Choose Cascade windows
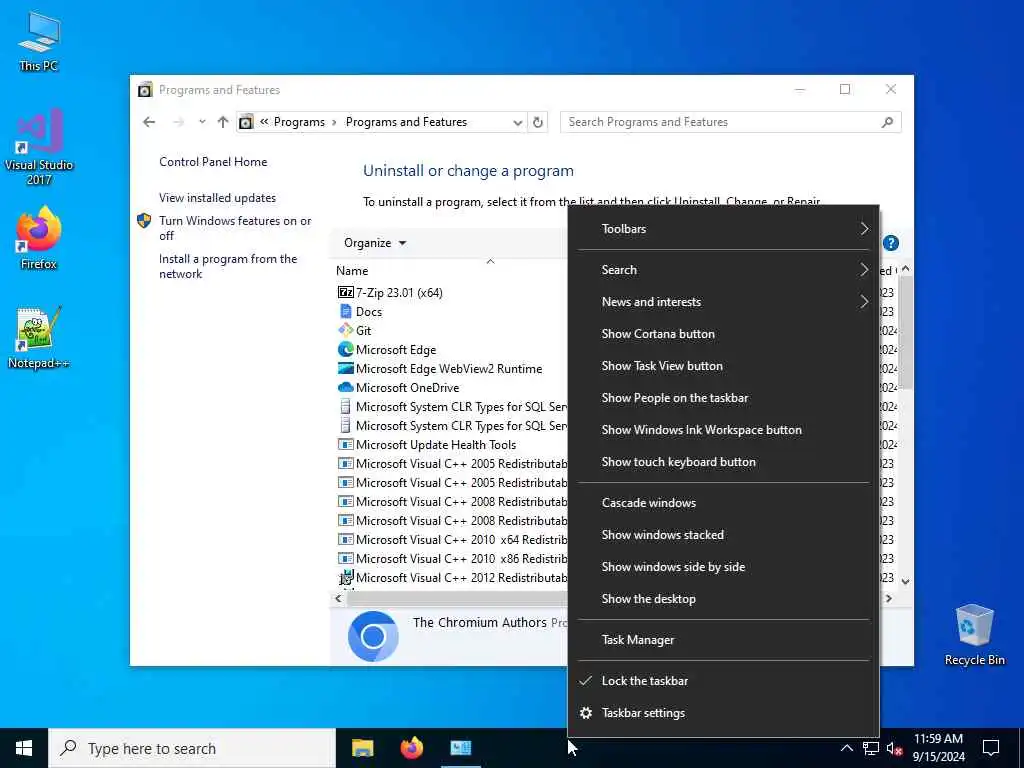Viewport: 1024px width, 768px height. [x=724, y=503]
